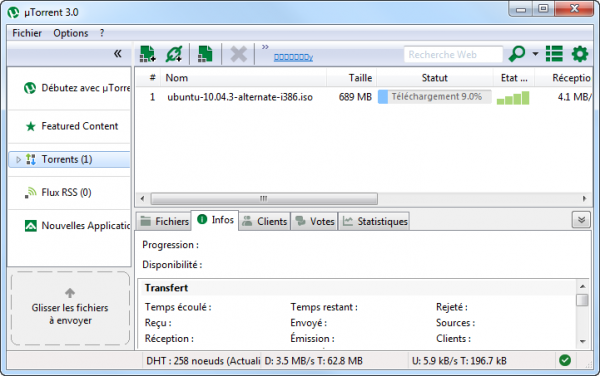Click µTorrent logo in title bar

(13, 13)
